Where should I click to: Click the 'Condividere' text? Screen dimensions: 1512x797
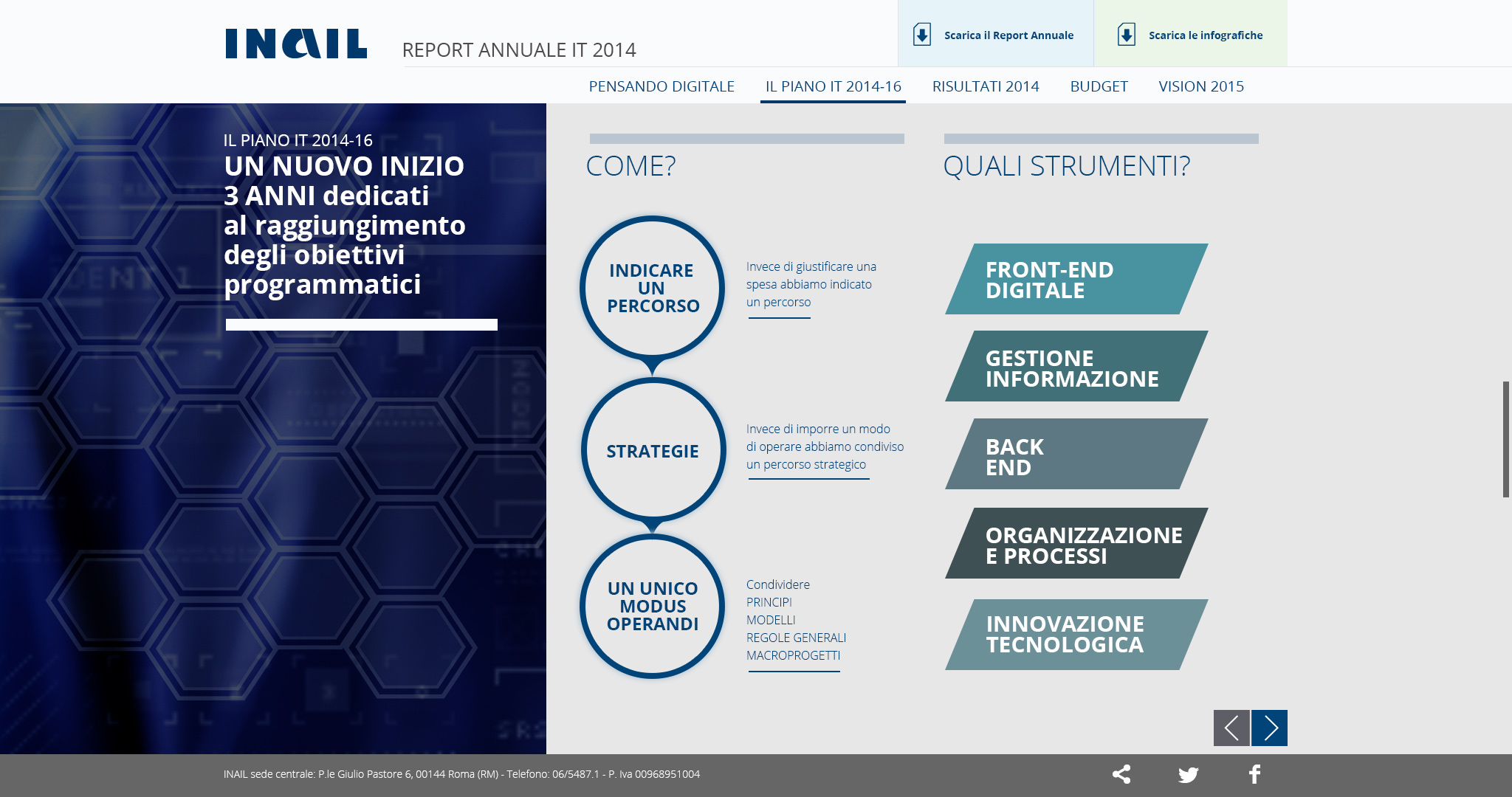[x=778, y=584]
